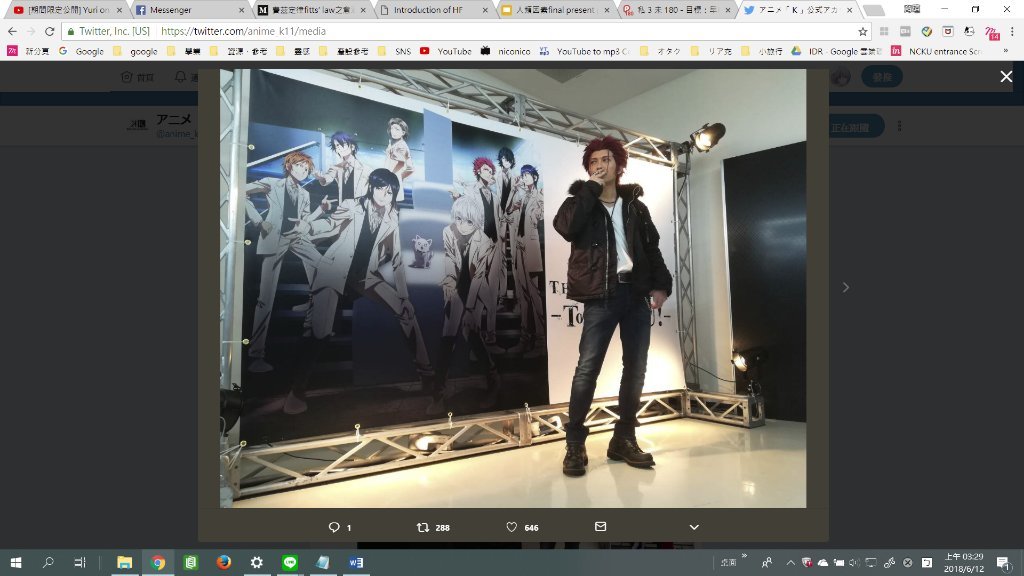The width and height of the screenshot is (1024, 576).
Task: Open the SNS bookmark folder
Action: click(394, 51)
